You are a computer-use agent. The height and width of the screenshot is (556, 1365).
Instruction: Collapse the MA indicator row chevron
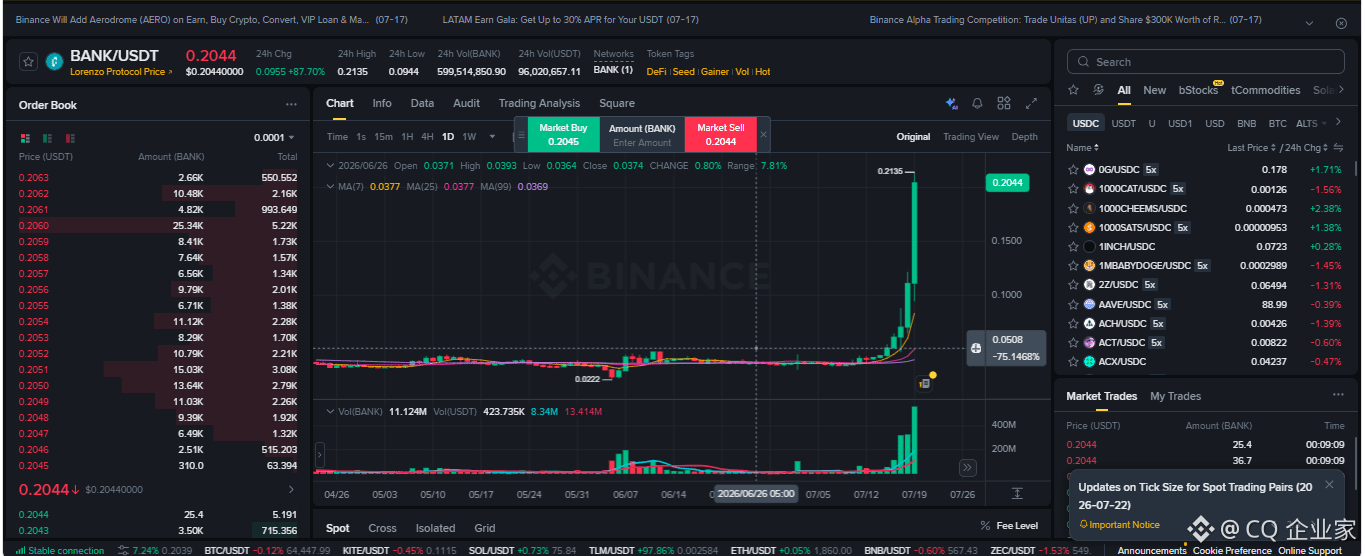(331, 185)
